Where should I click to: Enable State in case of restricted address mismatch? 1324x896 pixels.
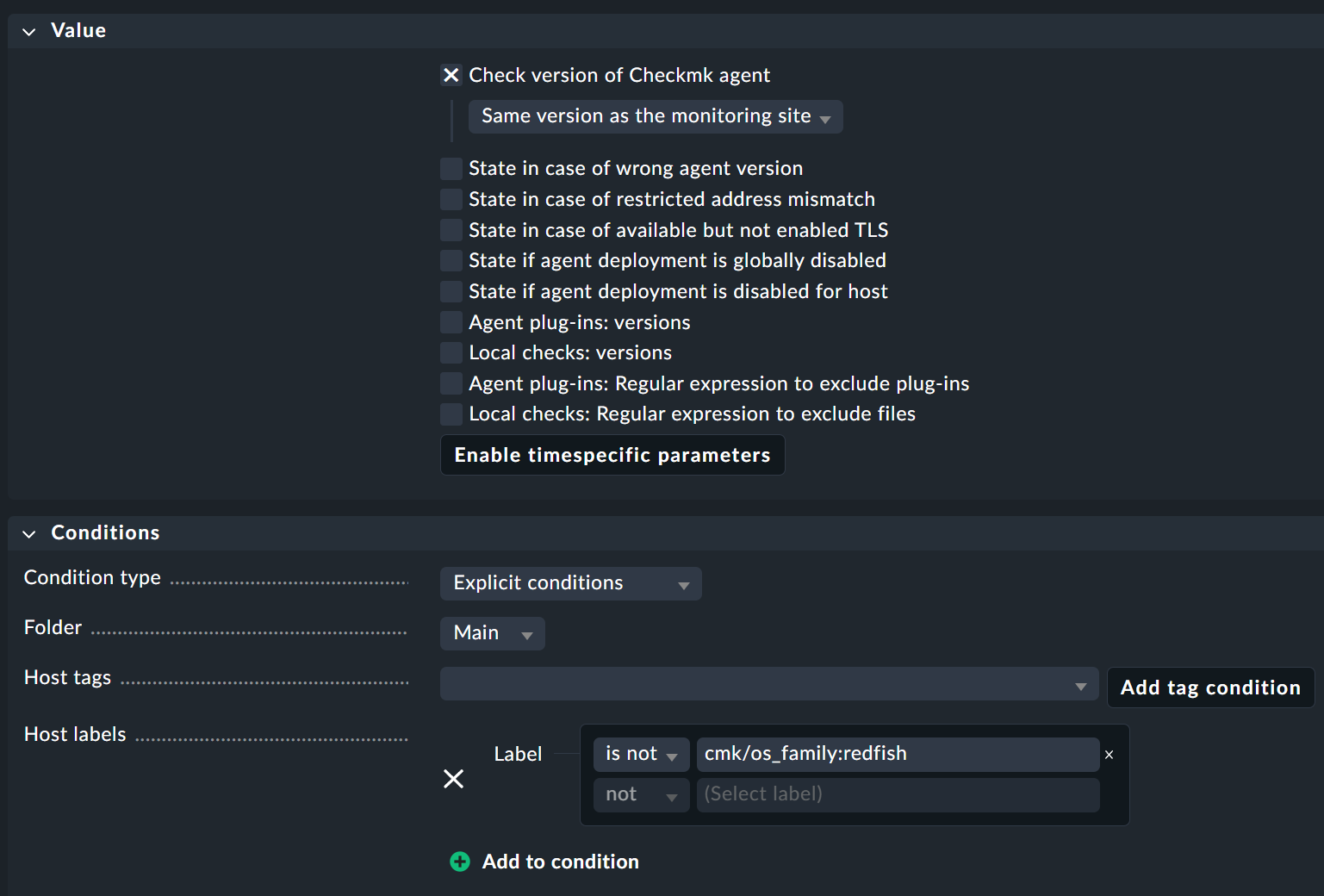(x=451, y=199)
